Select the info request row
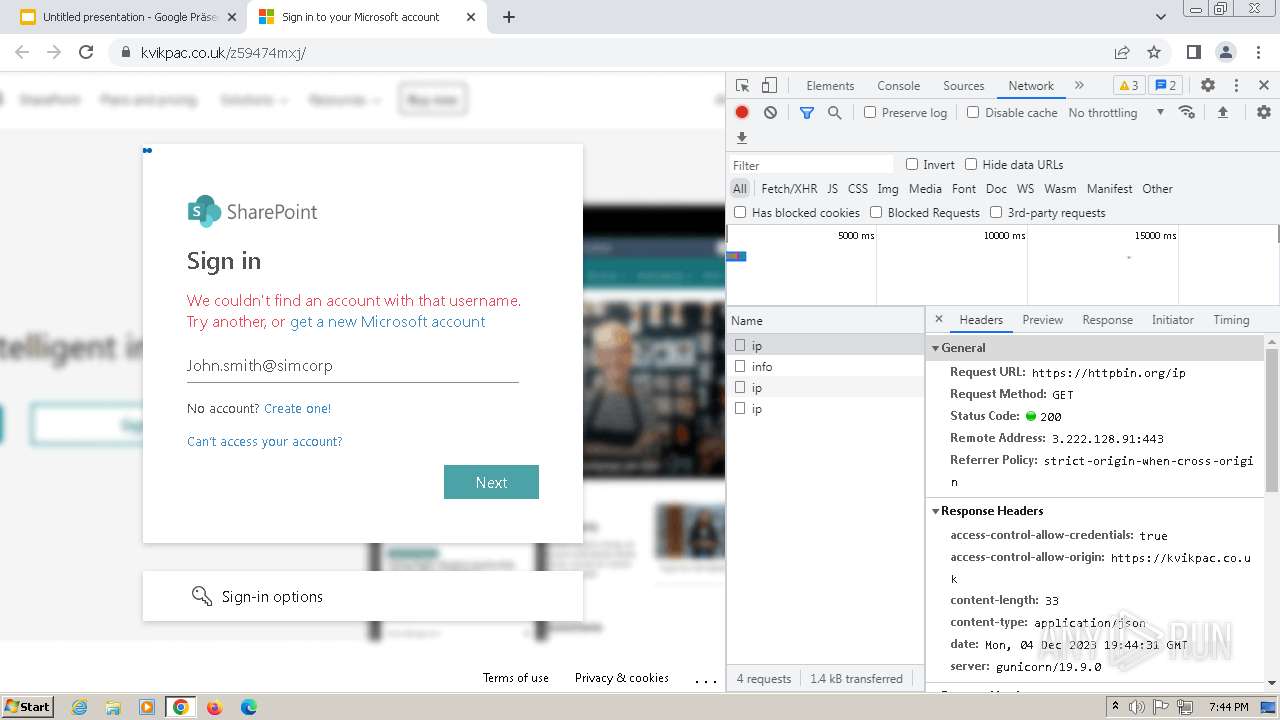1280x720 pixels. (x=826, y=367)
